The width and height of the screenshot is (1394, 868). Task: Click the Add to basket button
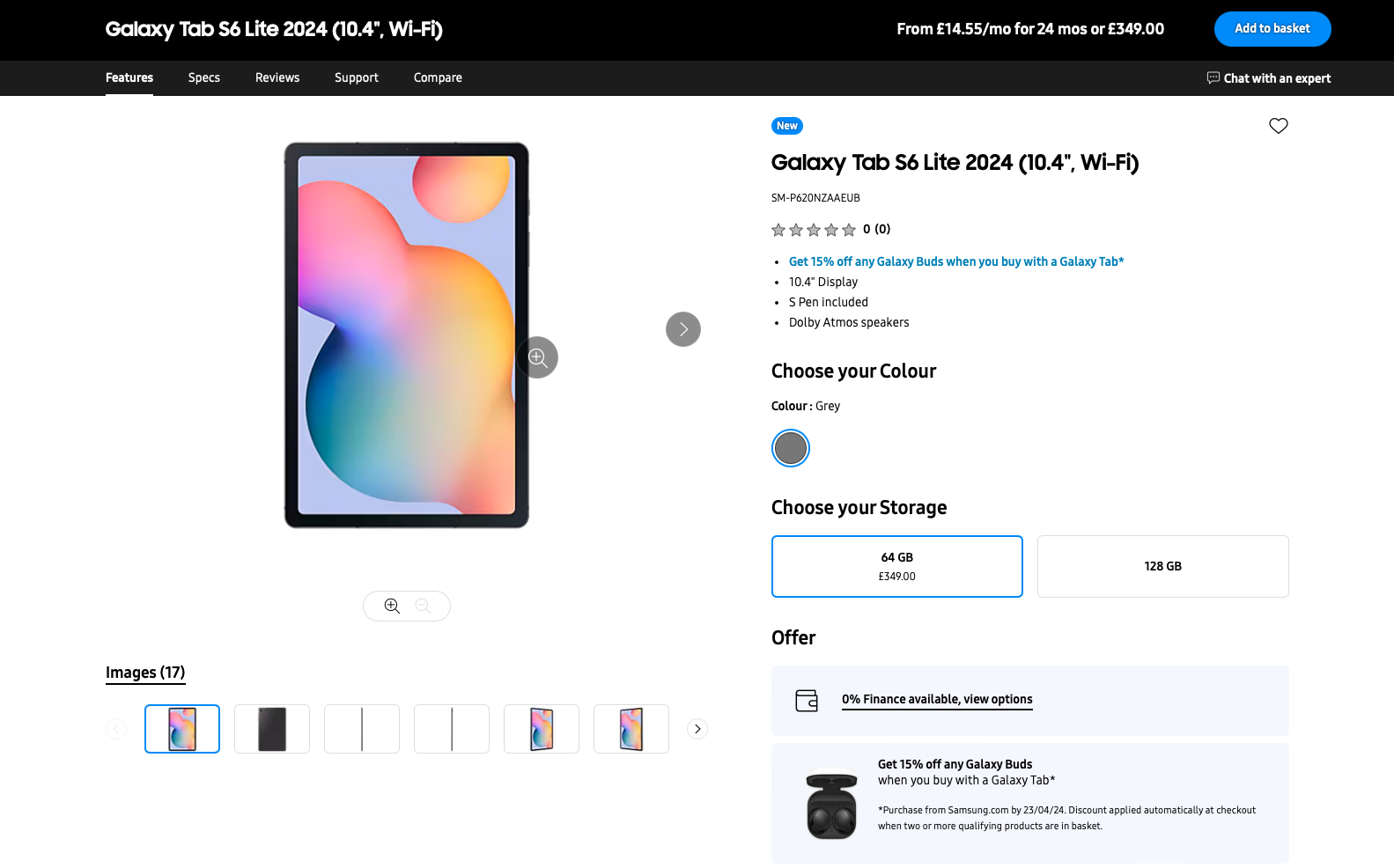[x=1272, y=29]
